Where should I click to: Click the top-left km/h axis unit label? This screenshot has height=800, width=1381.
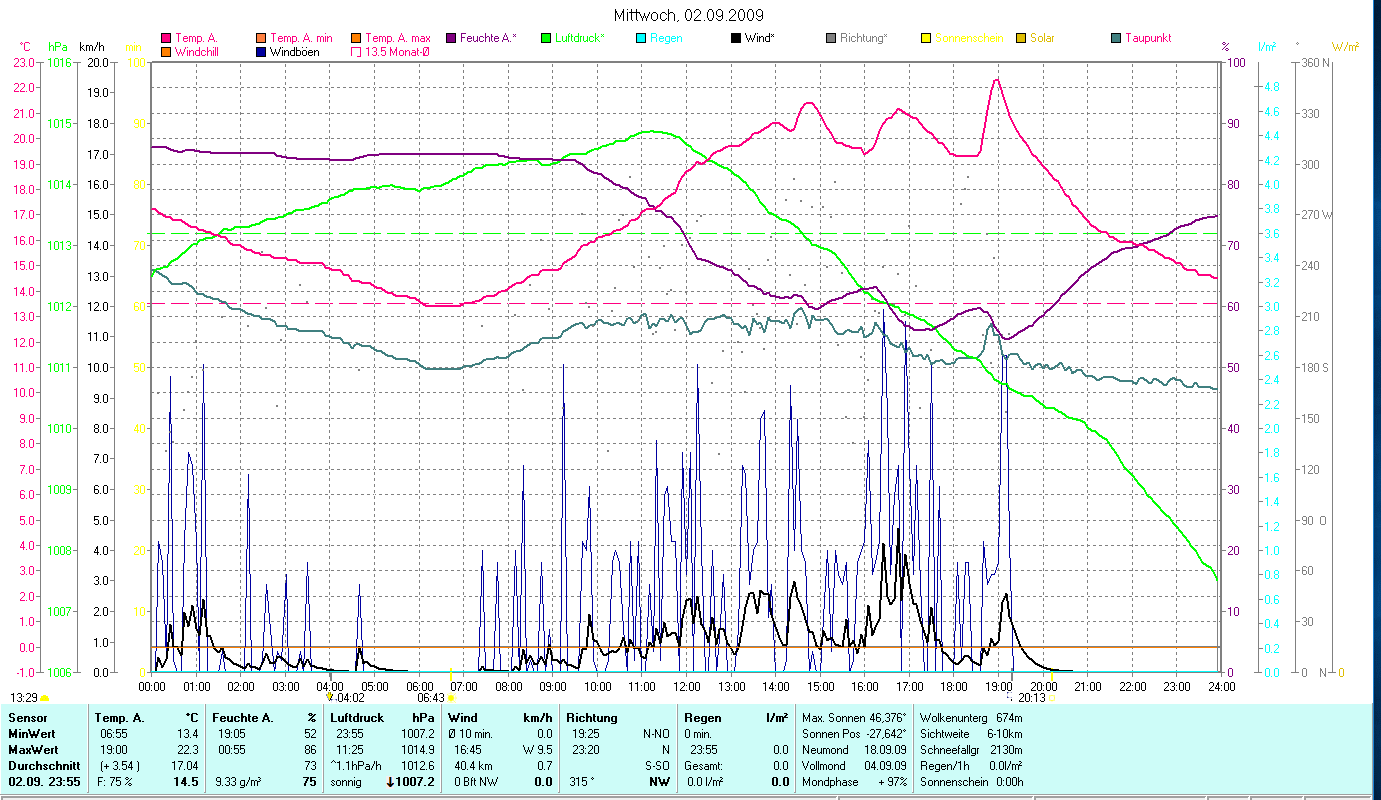click(91, 47)
